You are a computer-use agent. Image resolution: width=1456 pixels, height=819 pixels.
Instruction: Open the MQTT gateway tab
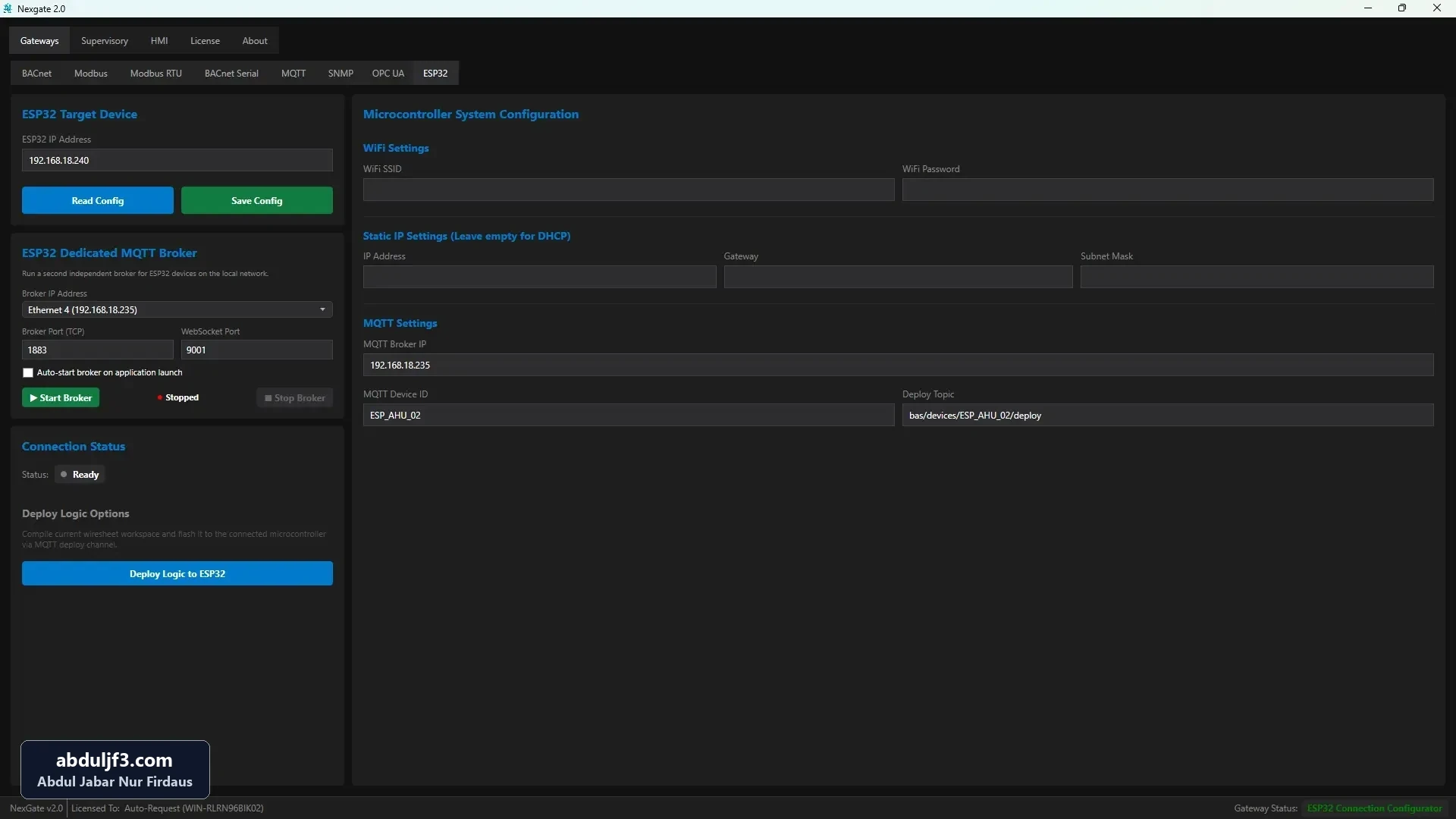[293, 74]
